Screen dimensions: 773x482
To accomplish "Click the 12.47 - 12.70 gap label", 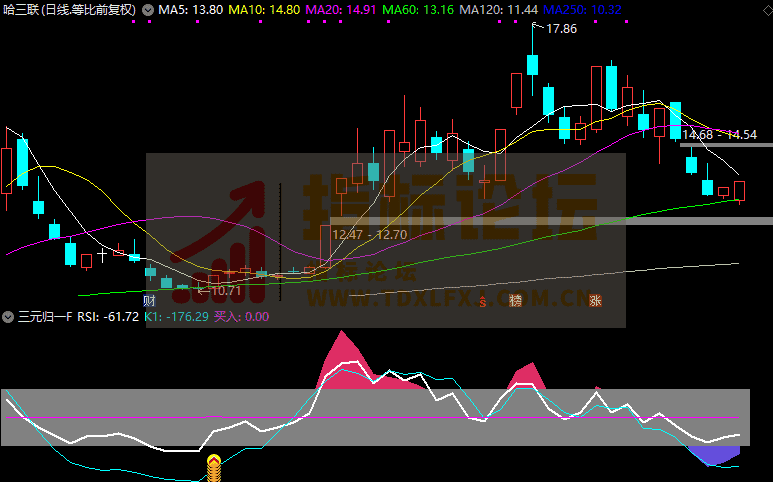I will [x=370, y=235].
